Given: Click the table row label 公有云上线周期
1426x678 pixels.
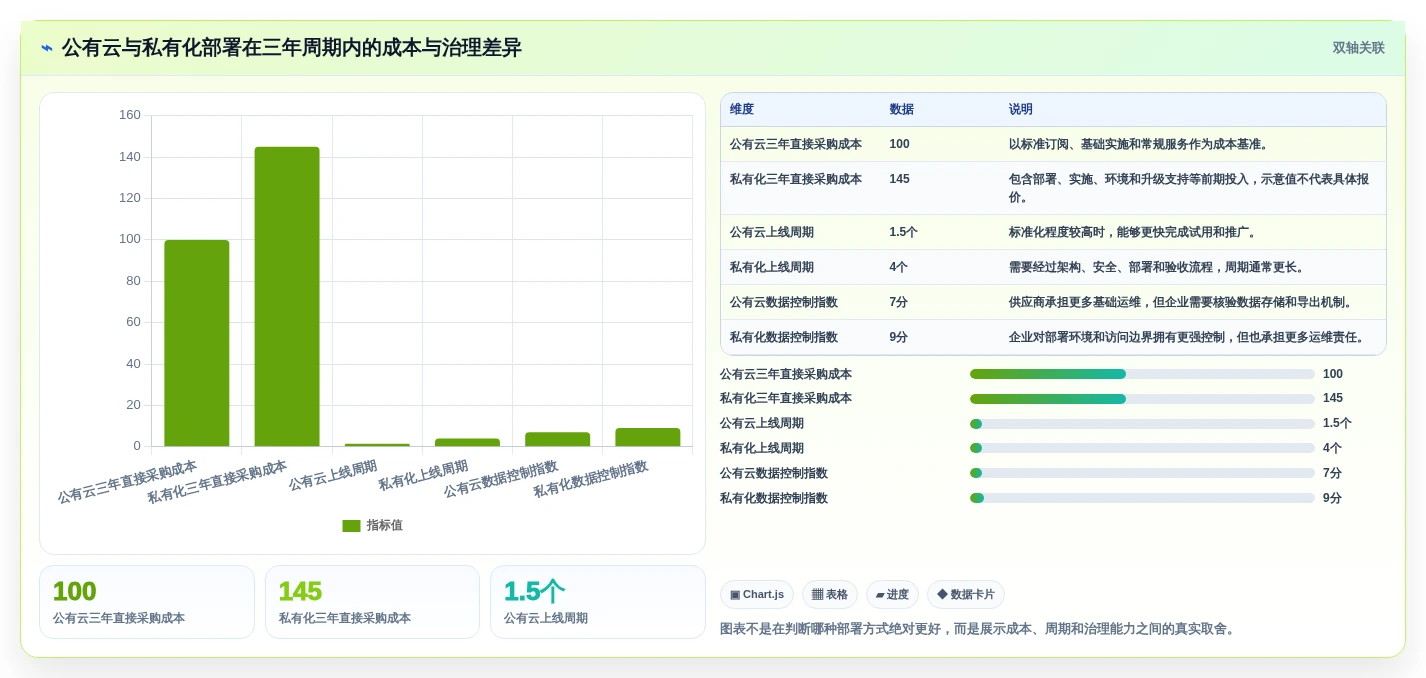Looking at the screenshot, I should tap(772, 232).
